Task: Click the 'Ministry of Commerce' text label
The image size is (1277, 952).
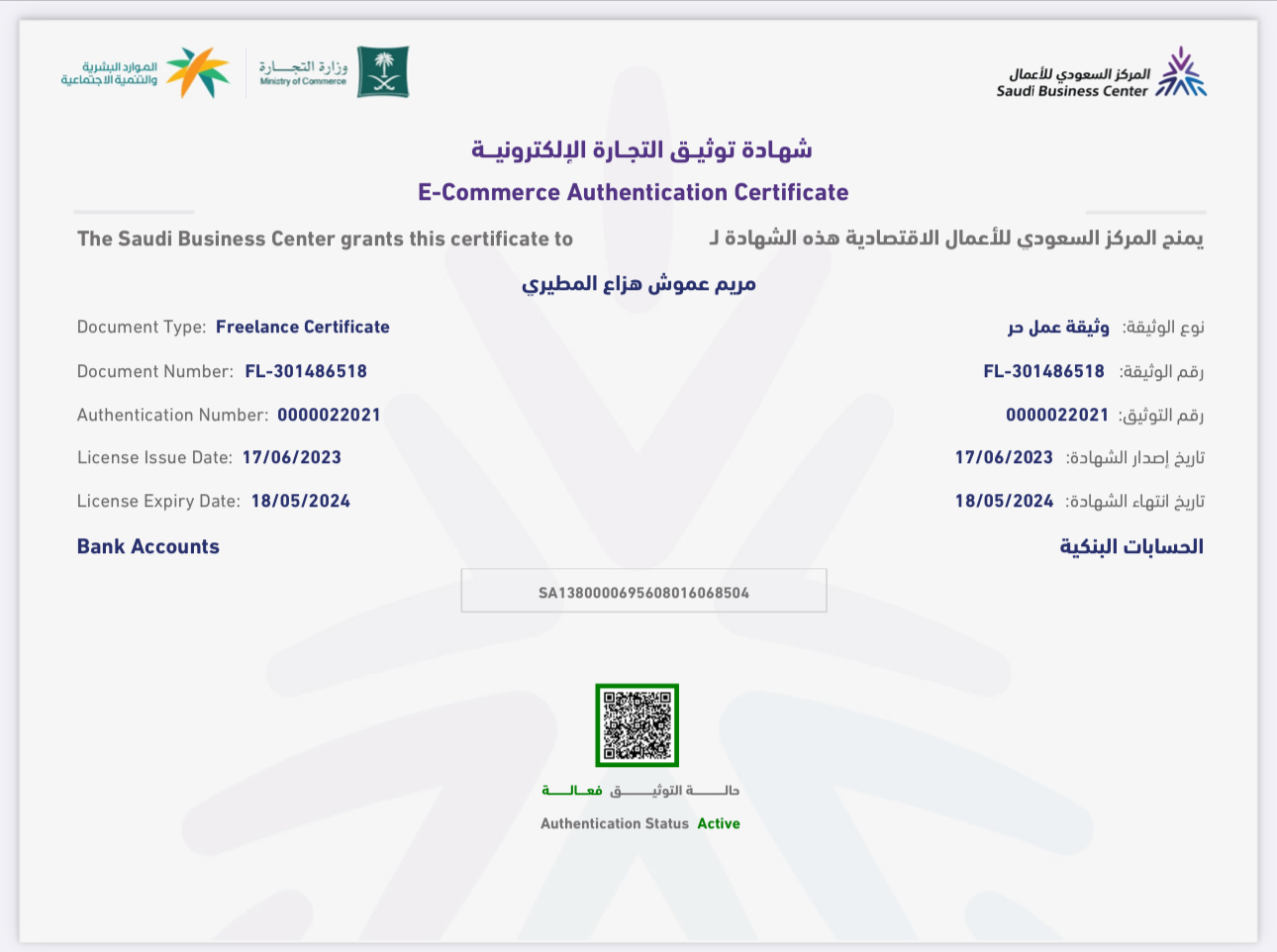Action: click(303, 82)
